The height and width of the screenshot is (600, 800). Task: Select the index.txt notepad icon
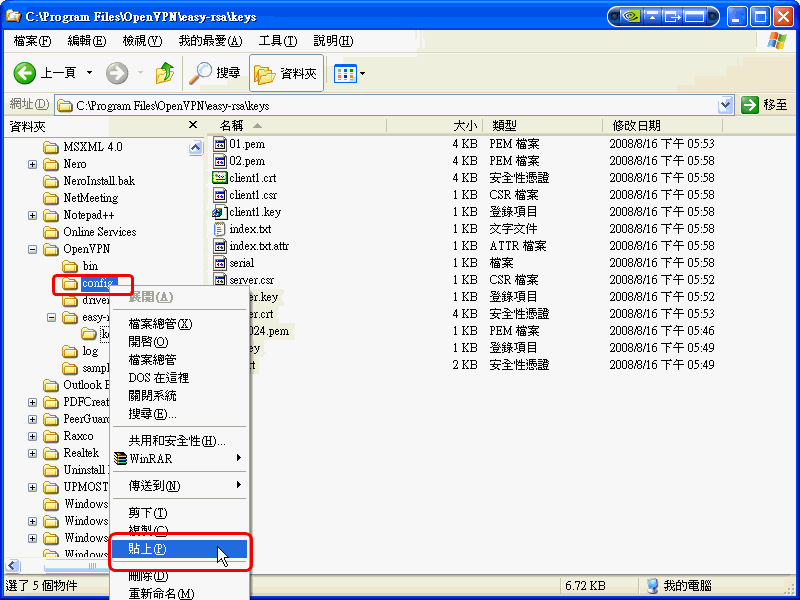coord(220,229)
